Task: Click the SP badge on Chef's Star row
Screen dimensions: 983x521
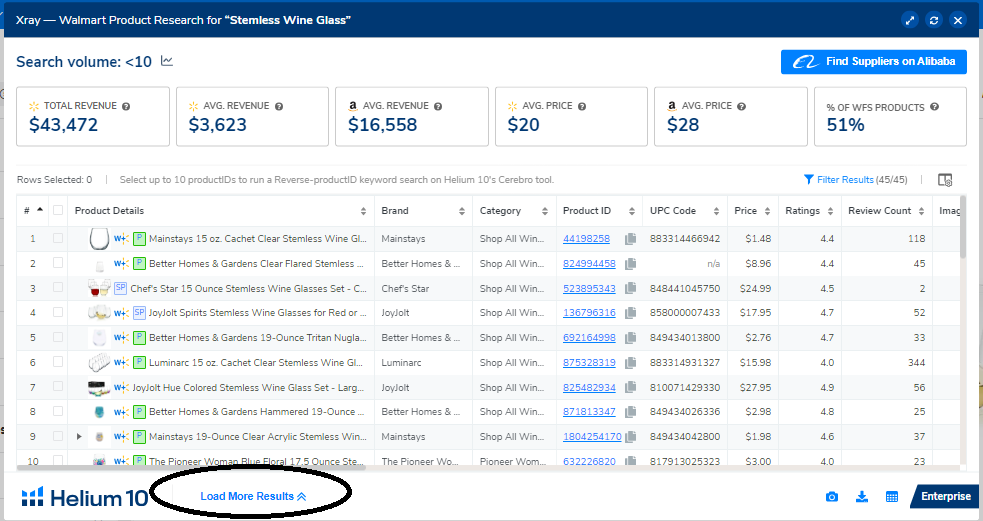Action: point(120,288)
